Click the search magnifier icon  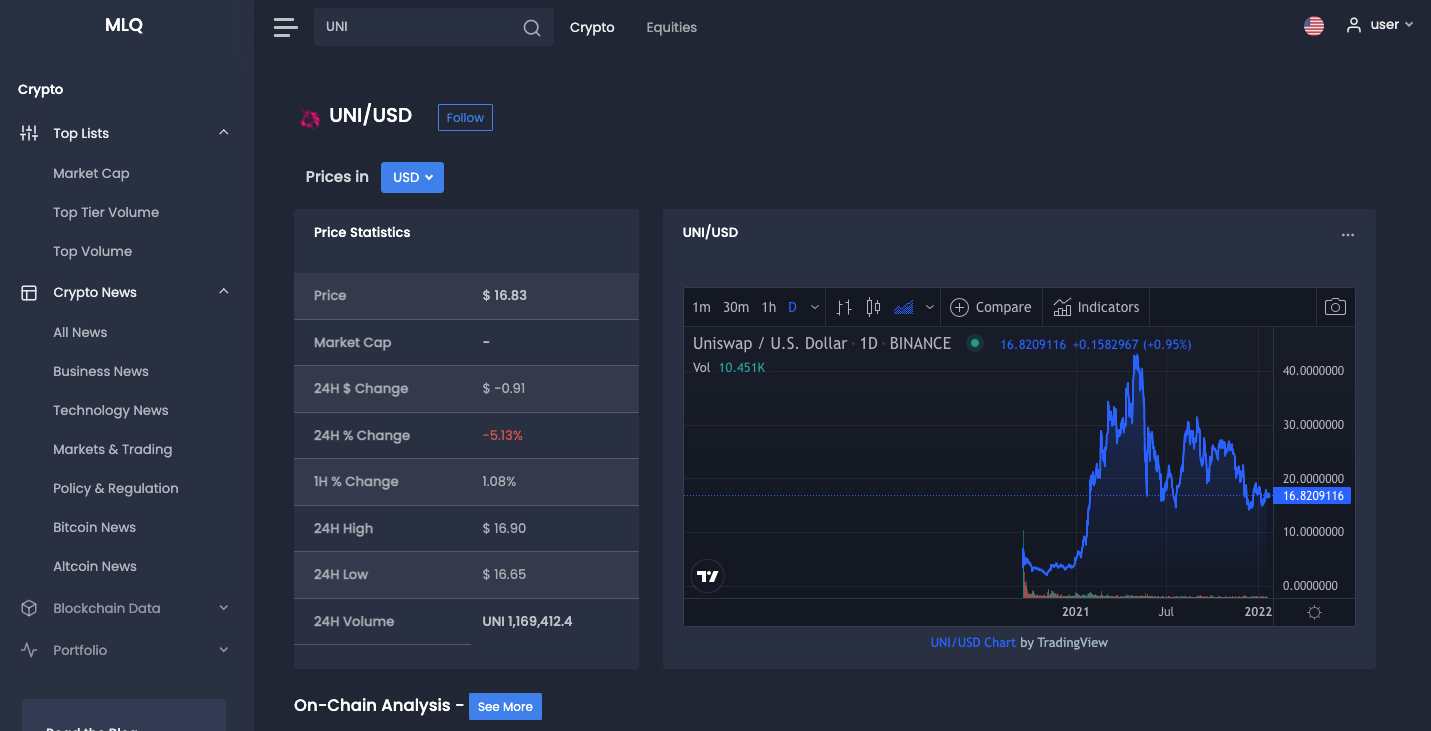pos(532,28)
